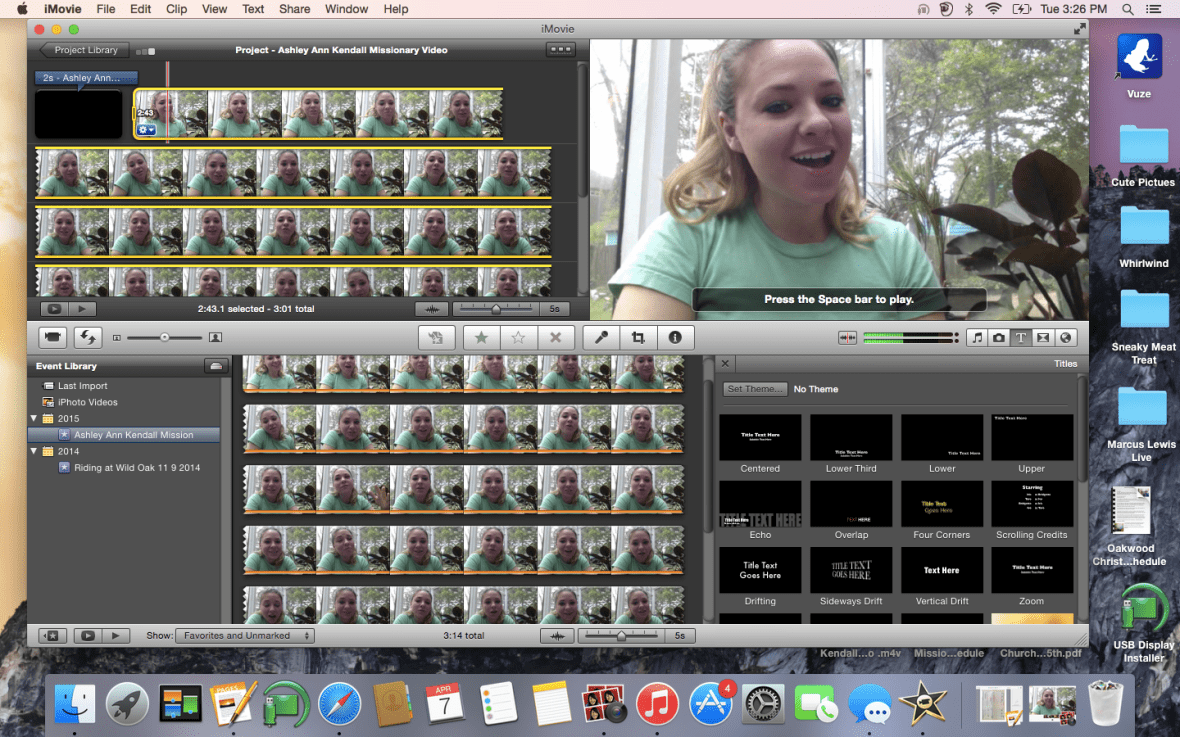Viewport: 1180px width, 737px height.
Task: Open the Share menu
Action: tap(294, 9)
